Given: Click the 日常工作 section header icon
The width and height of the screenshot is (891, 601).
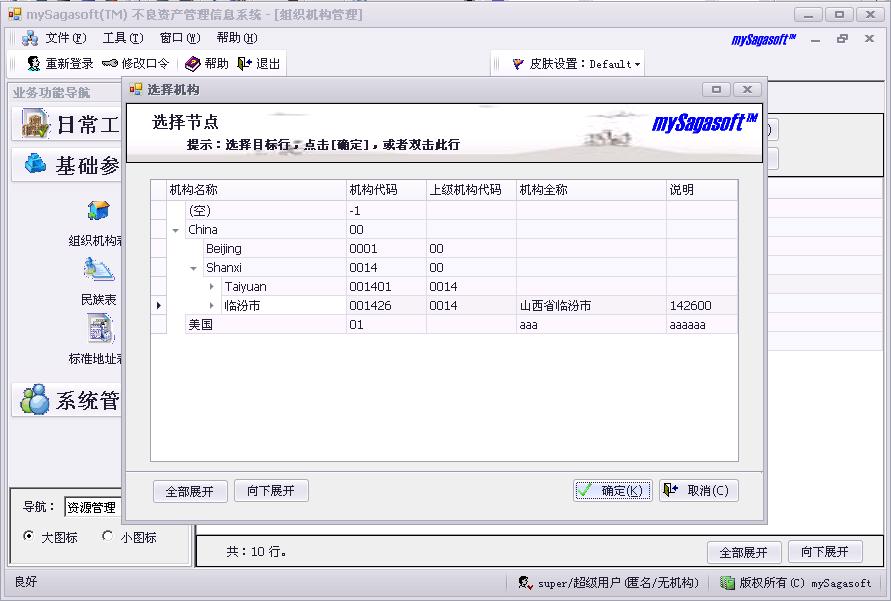Looking at the screenshot, I should tap(35, 123).
